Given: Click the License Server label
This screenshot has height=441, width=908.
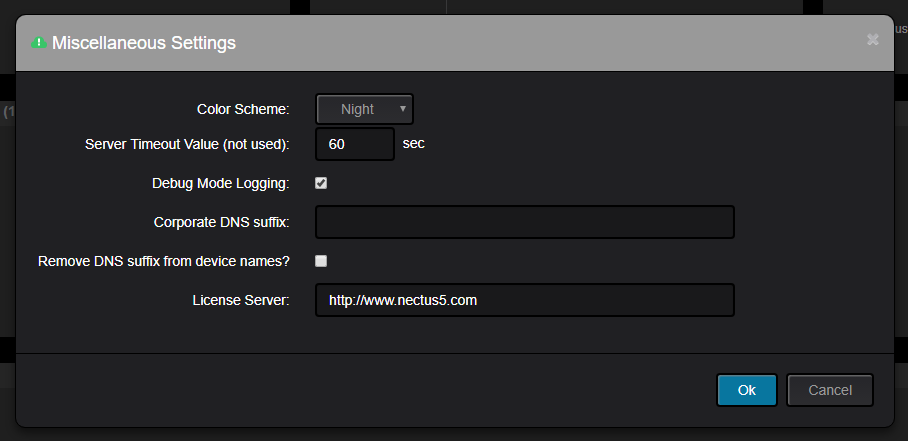Looking at the screenshot, I should pyautogui.click(x=241, y=300).
